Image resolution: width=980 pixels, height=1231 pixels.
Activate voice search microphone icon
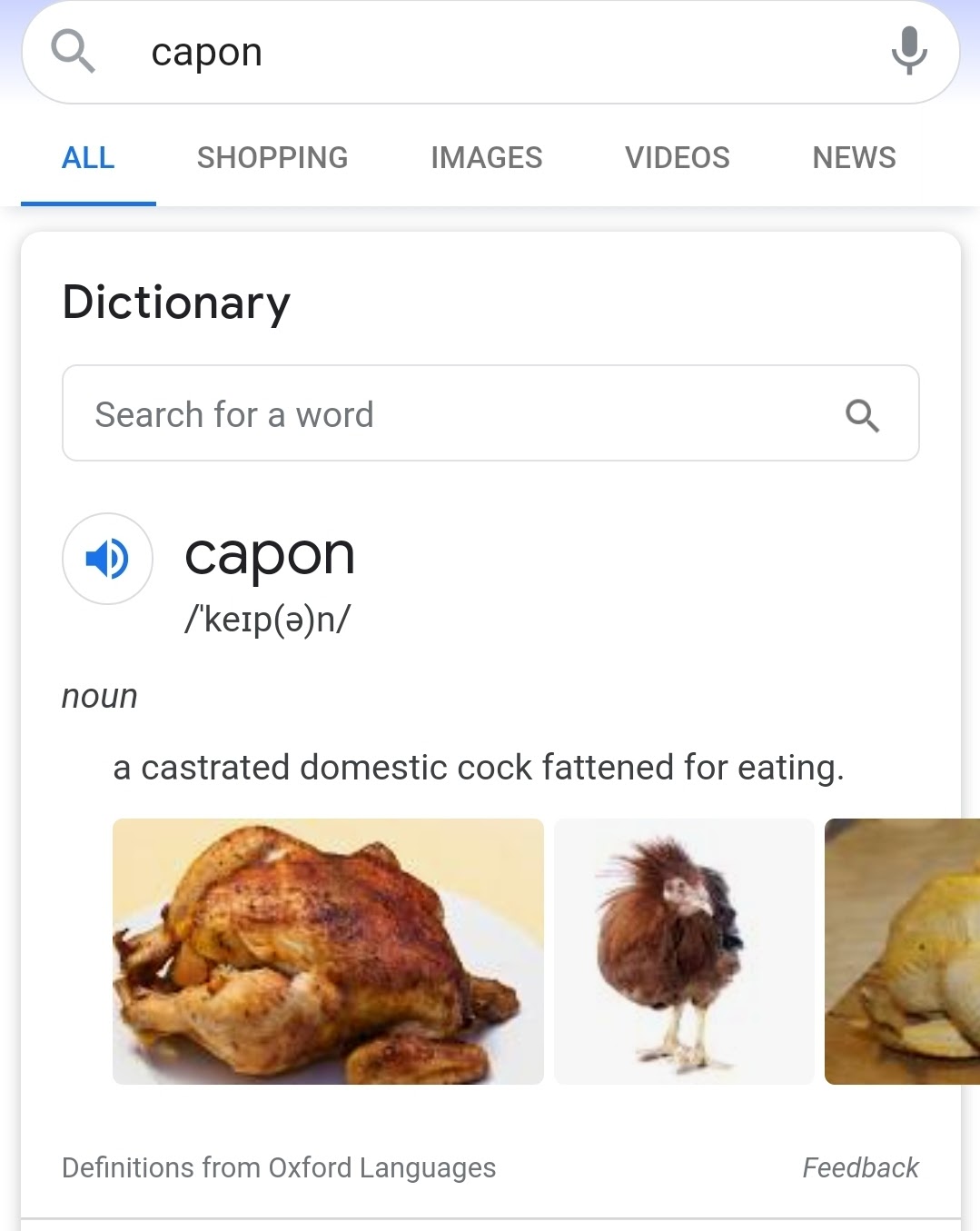click(x=909, y=51)
